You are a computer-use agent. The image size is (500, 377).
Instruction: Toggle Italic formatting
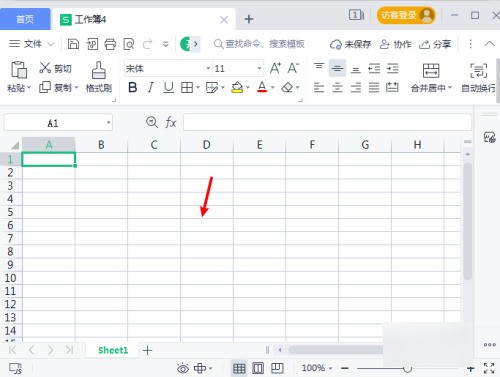coord(151,88)
